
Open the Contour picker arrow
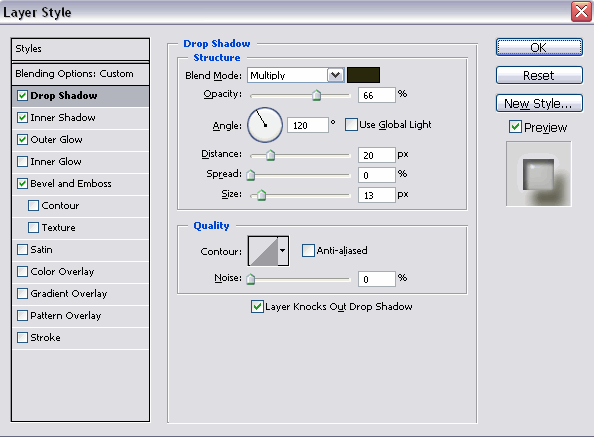click(283, 250)
